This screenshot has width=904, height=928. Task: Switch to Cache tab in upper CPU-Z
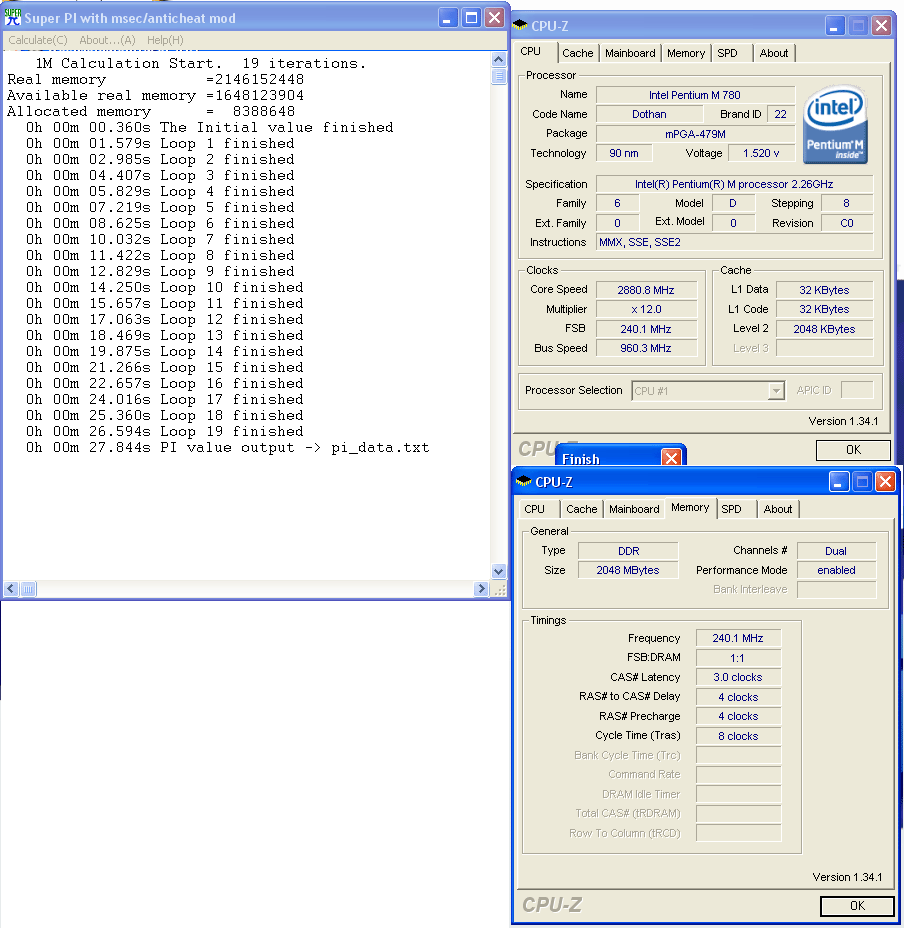pyautogui.click(x=578, y=53)
